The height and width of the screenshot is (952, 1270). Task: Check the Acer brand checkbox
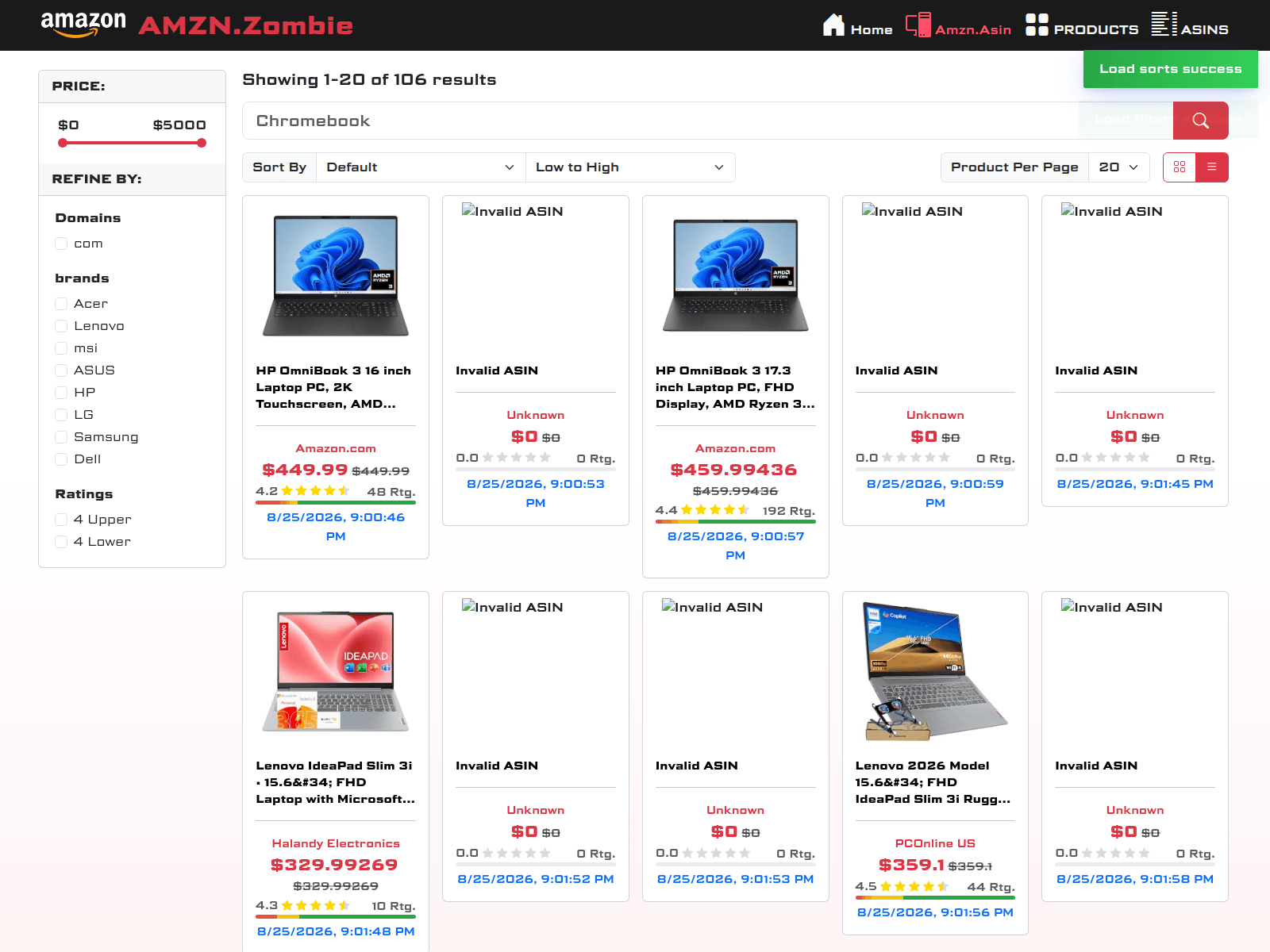[x=61, y=304]
